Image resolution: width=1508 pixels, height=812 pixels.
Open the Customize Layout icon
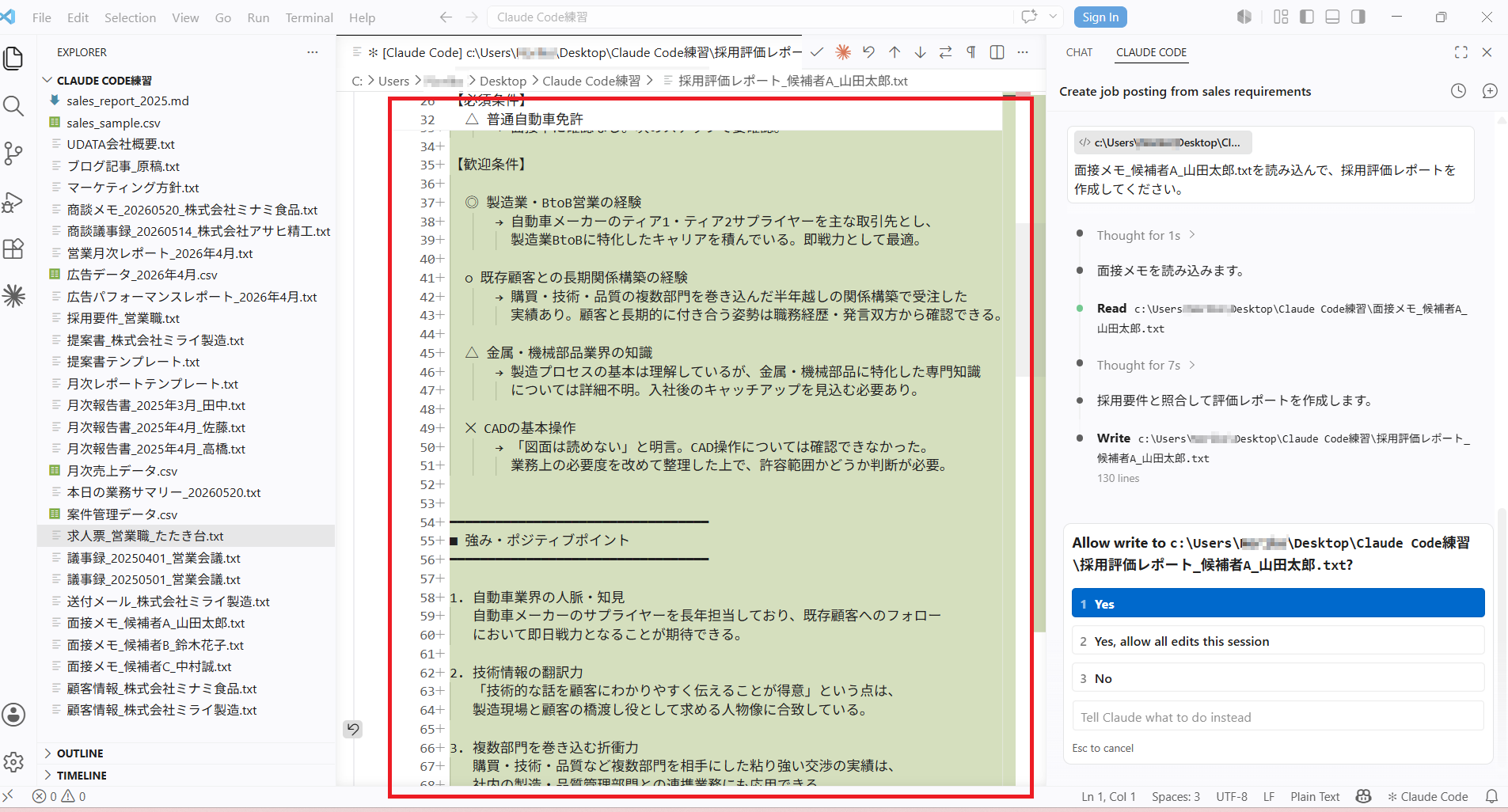[1281, 17]
